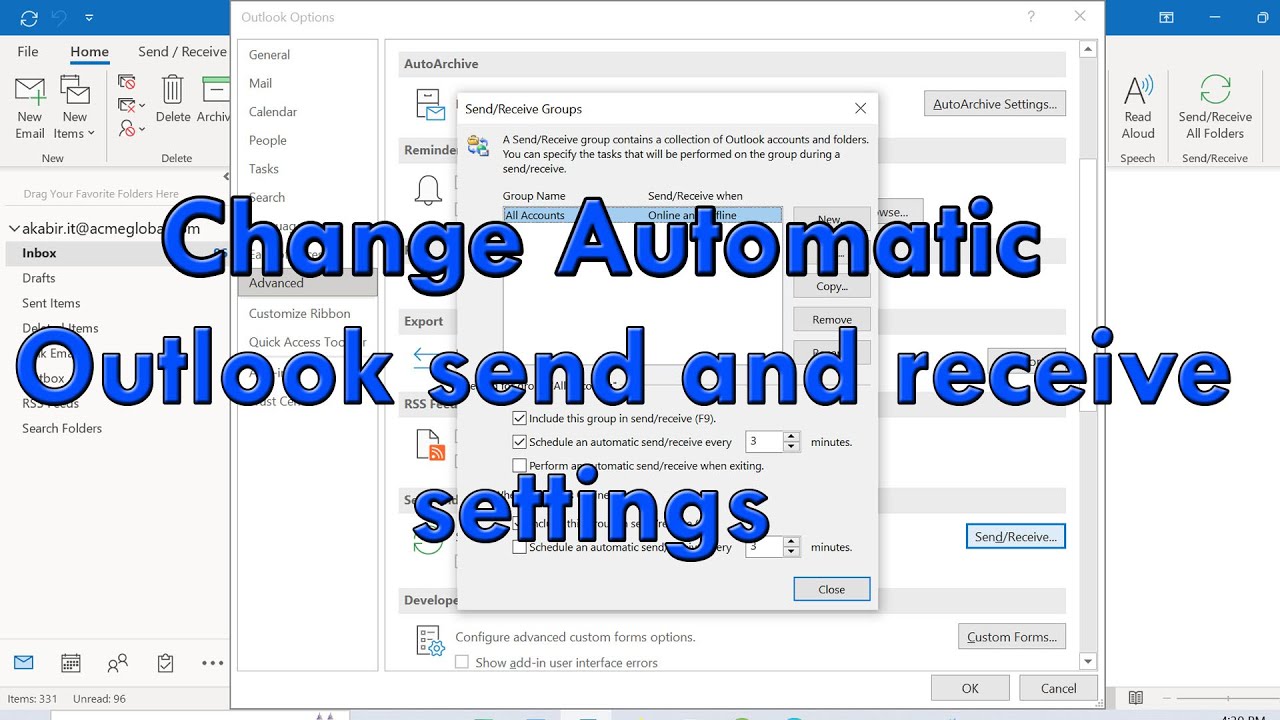Select Advanced category in Outlook Options
This screenshot has height=720, width=1280.
(308, 283)
